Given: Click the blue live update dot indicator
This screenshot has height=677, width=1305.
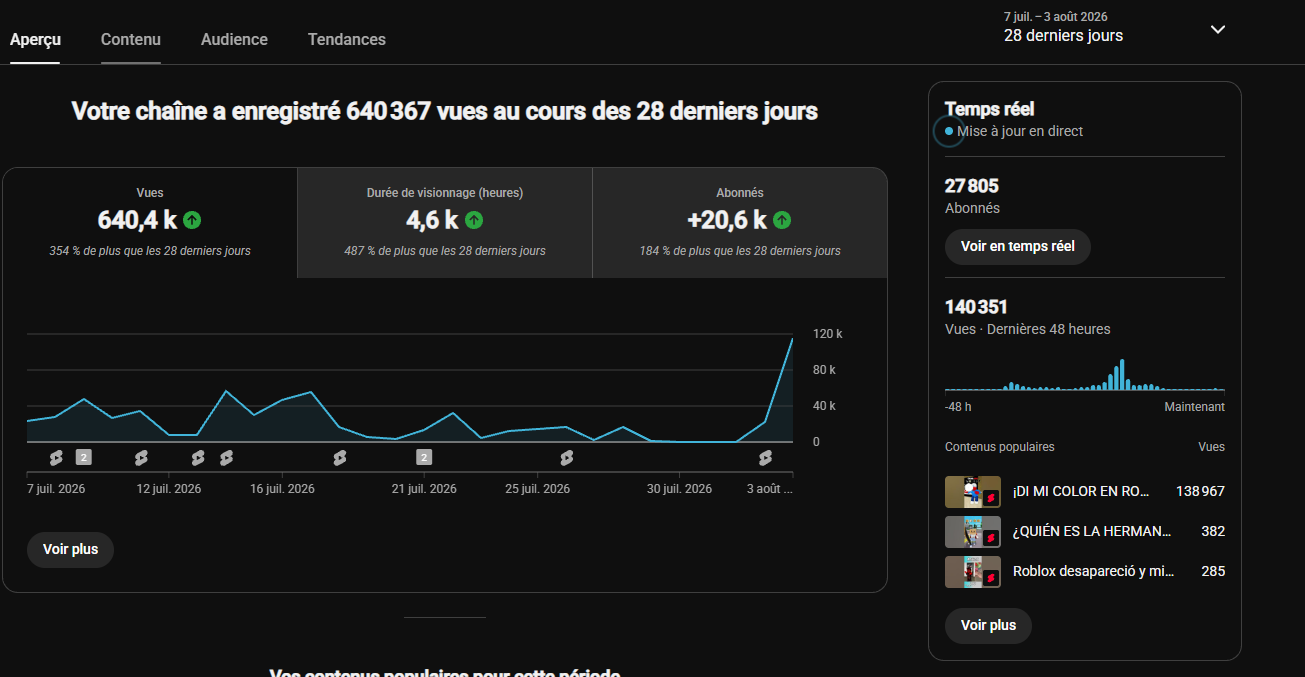Looking at the screenshot, I should coord(949,131).
